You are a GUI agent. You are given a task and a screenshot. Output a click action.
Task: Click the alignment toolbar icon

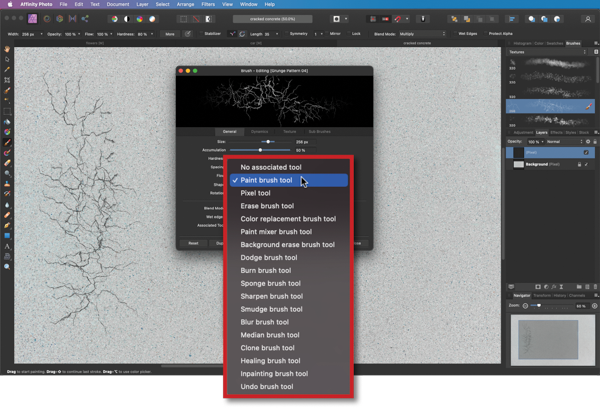(512, 19)
